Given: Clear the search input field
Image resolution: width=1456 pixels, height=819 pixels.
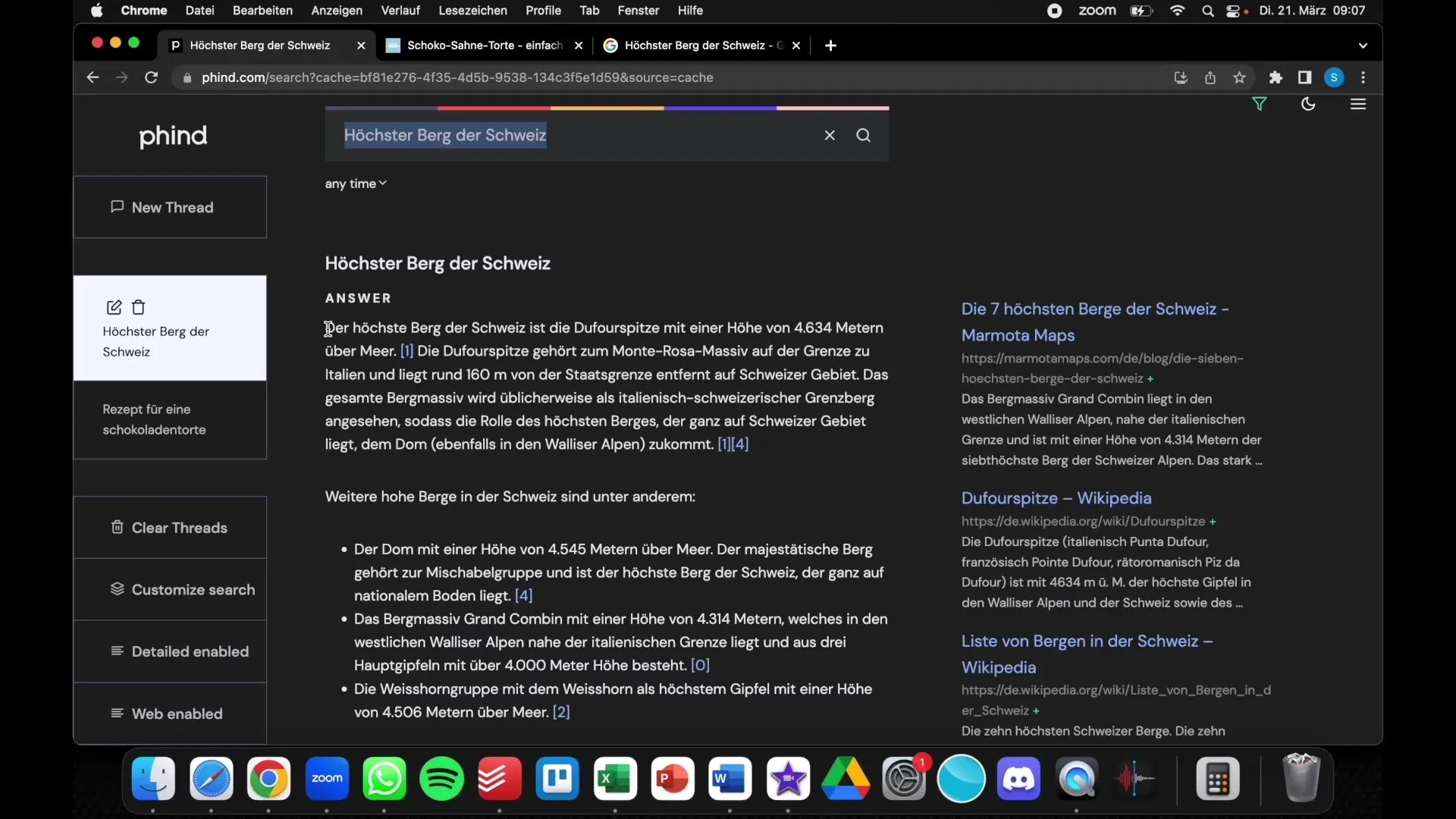Looking at the screenshot, I should (x=829, y=135).
